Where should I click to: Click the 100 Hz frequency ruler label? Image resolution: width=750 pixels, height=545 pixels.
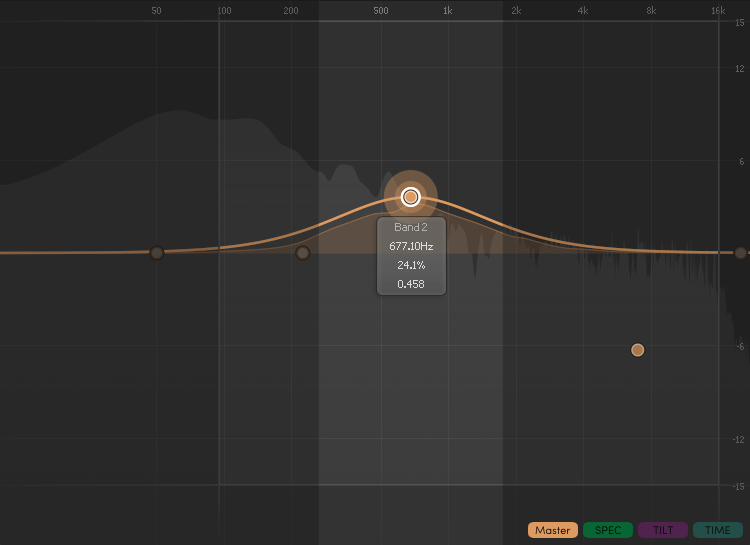click(x=224, y=10)
